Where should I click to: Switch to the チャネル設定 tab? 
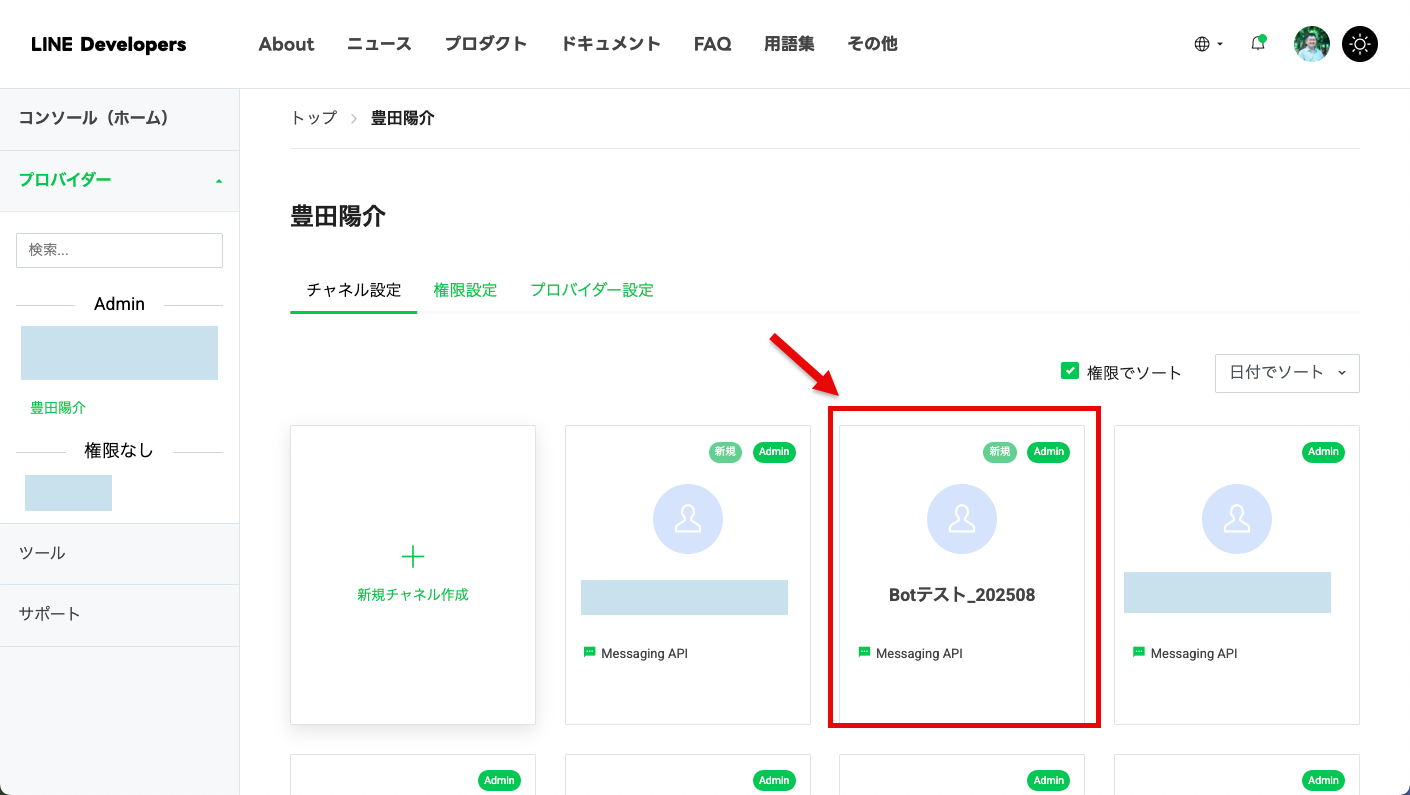pos(353,290)
